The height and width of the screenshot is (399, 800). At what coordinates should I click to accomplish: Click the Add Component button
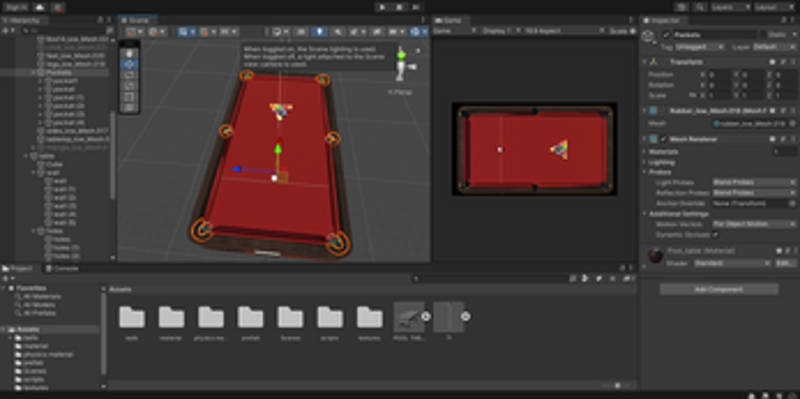click(719, 289)
